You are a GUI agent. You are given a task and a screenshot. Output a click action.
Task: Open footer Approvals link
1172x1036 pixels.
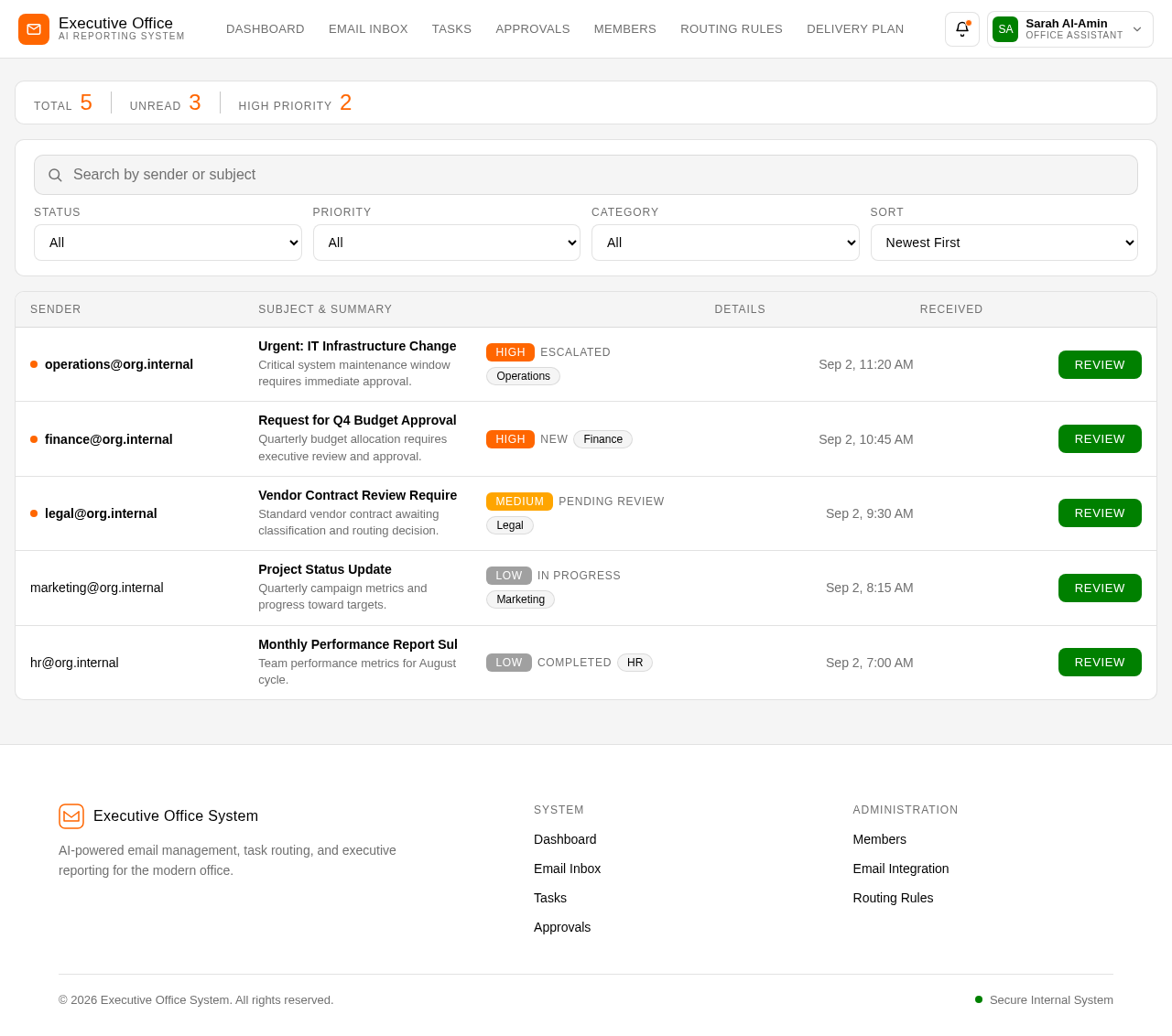562,927
